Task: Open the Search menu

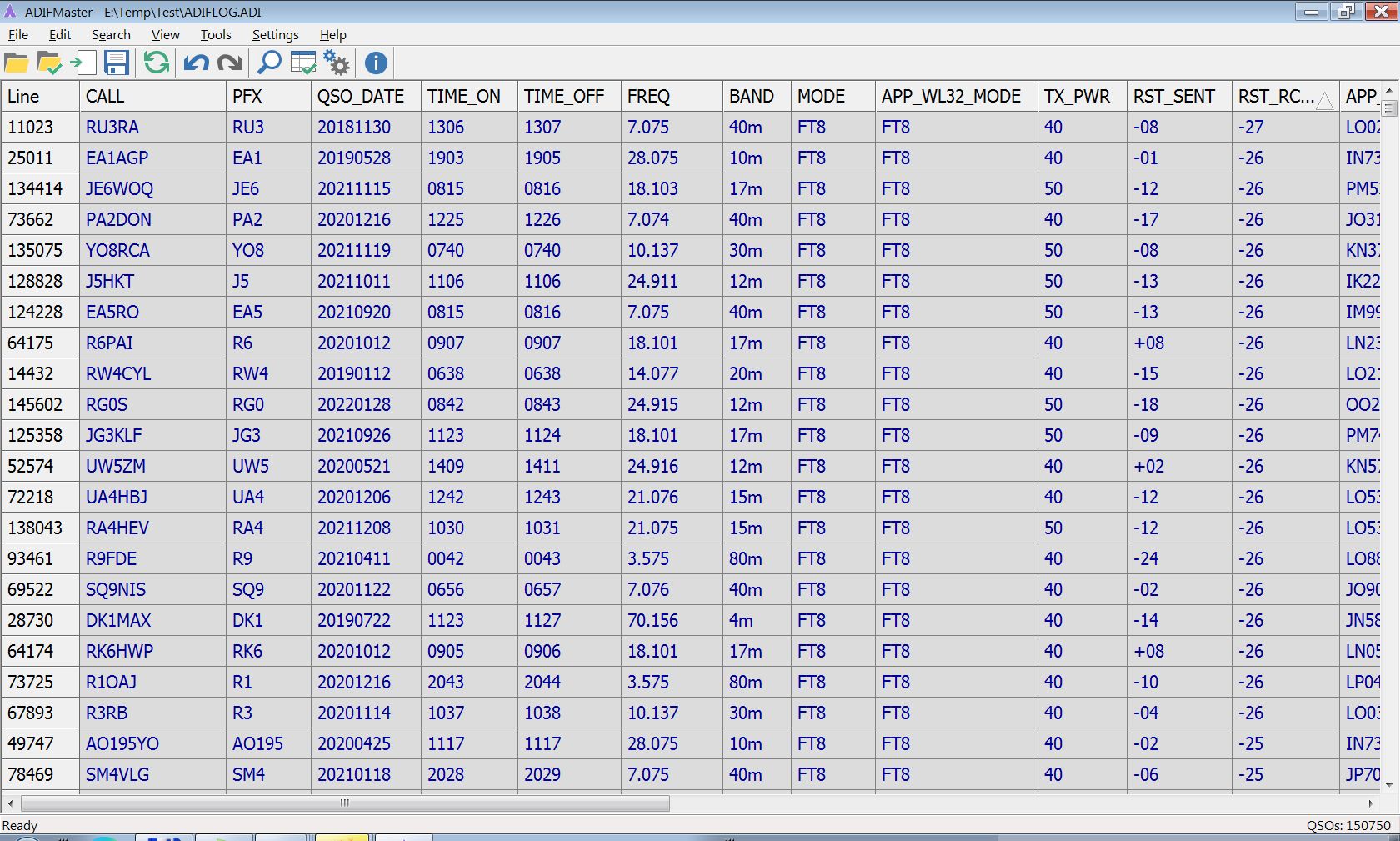Action: click(x=111, y=35)
